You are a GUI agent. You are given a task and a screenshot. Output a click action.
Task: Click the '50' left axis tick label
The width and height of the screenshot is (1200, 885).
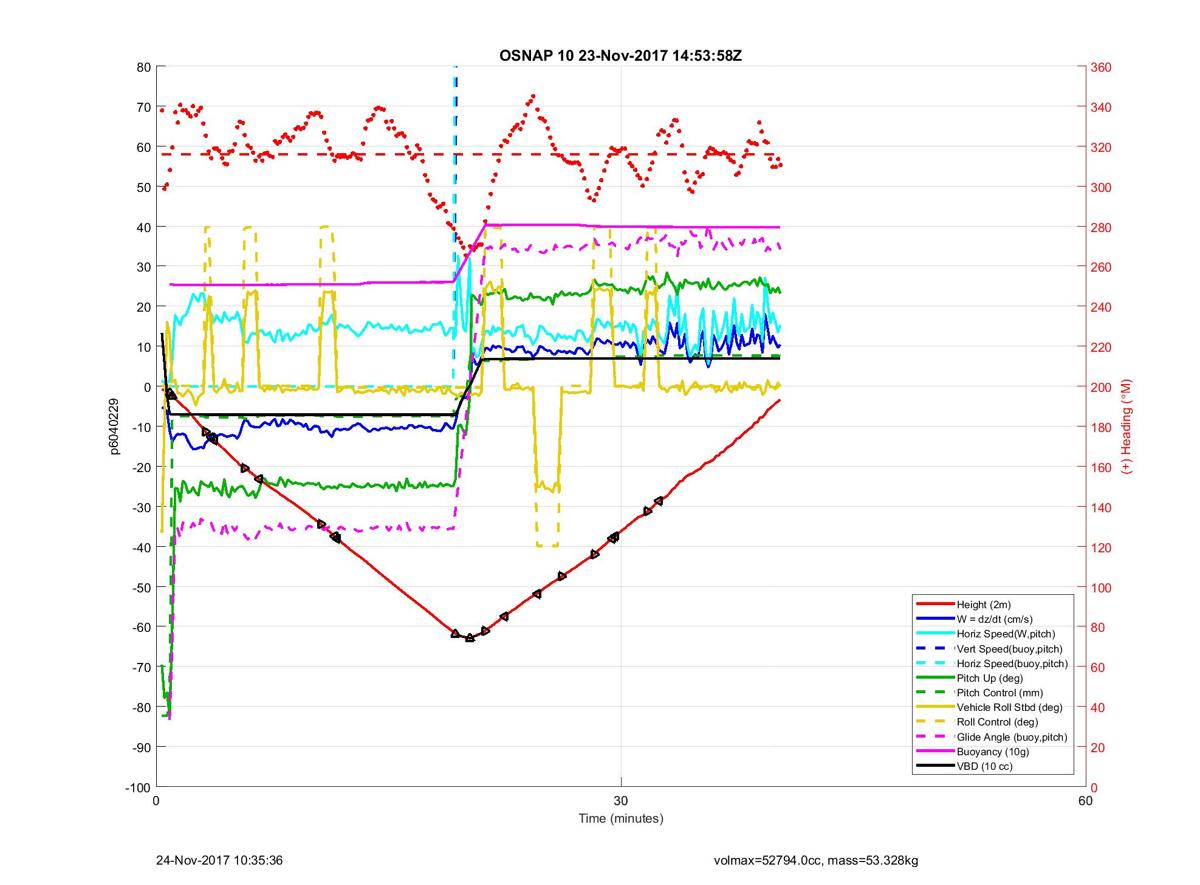(144, 187)
